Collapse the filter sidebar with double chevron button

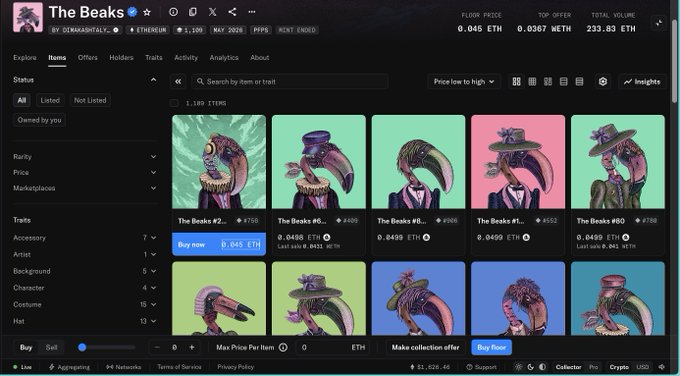click(x=178, y=82)
